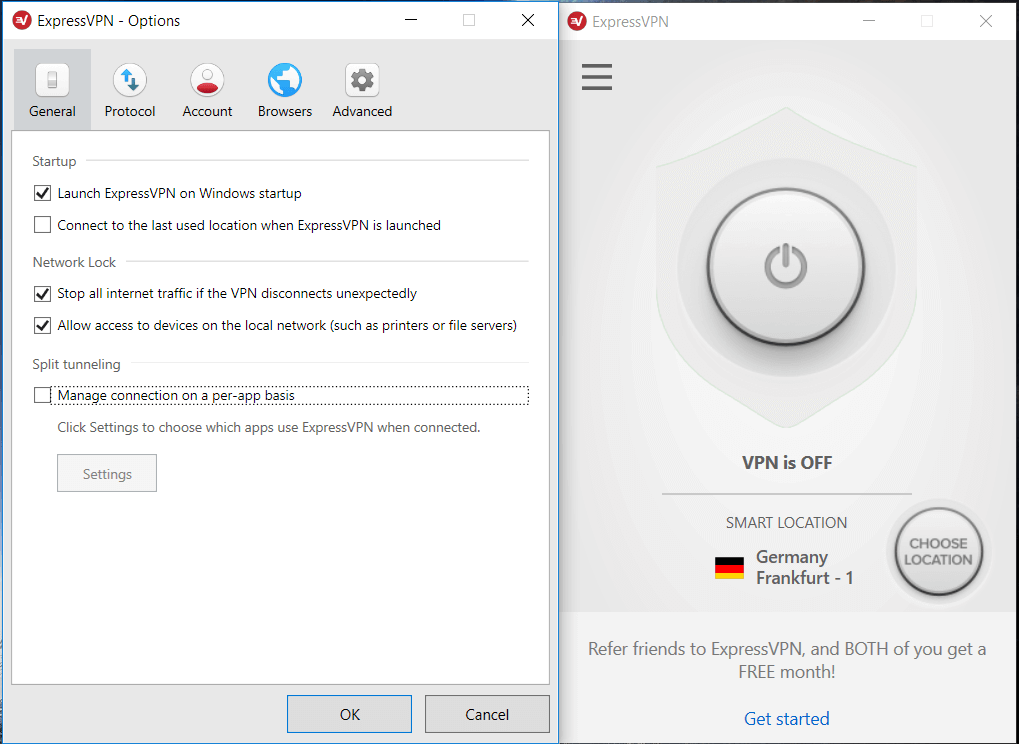Enable Connect to the last used location

point(42,225)
